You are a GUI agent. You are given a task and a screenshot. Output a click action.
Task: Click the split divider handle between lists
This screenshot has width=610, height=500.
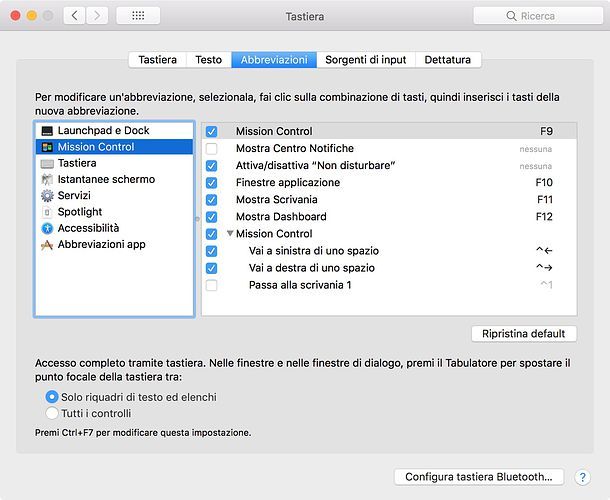point(197,219)
